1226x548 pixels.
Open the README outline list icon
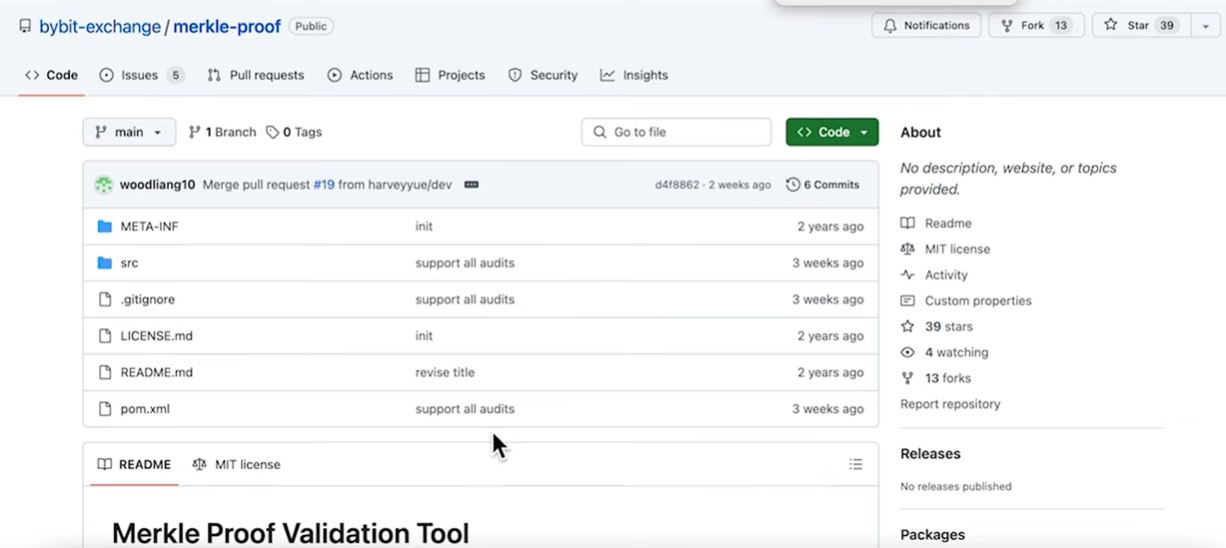856,464
